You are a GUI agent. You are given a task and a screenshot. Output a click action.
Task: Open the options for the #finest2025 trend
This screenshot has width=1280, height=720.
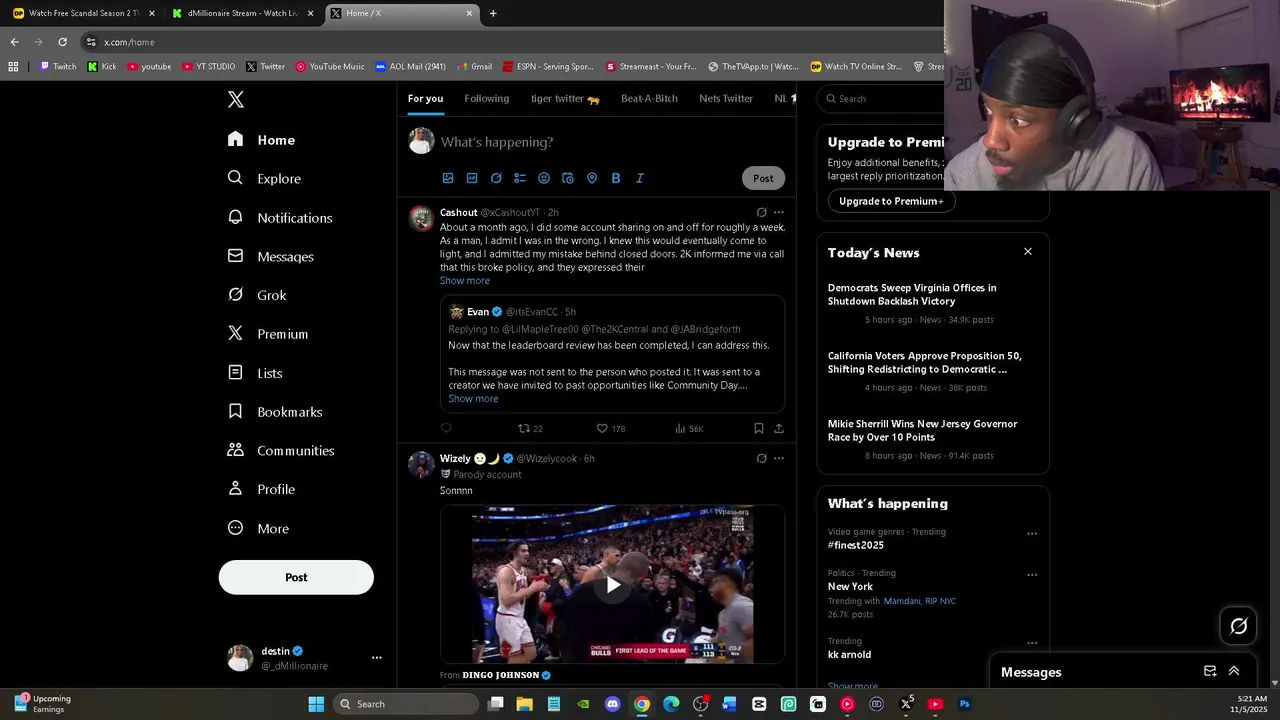pos(1032,534)
